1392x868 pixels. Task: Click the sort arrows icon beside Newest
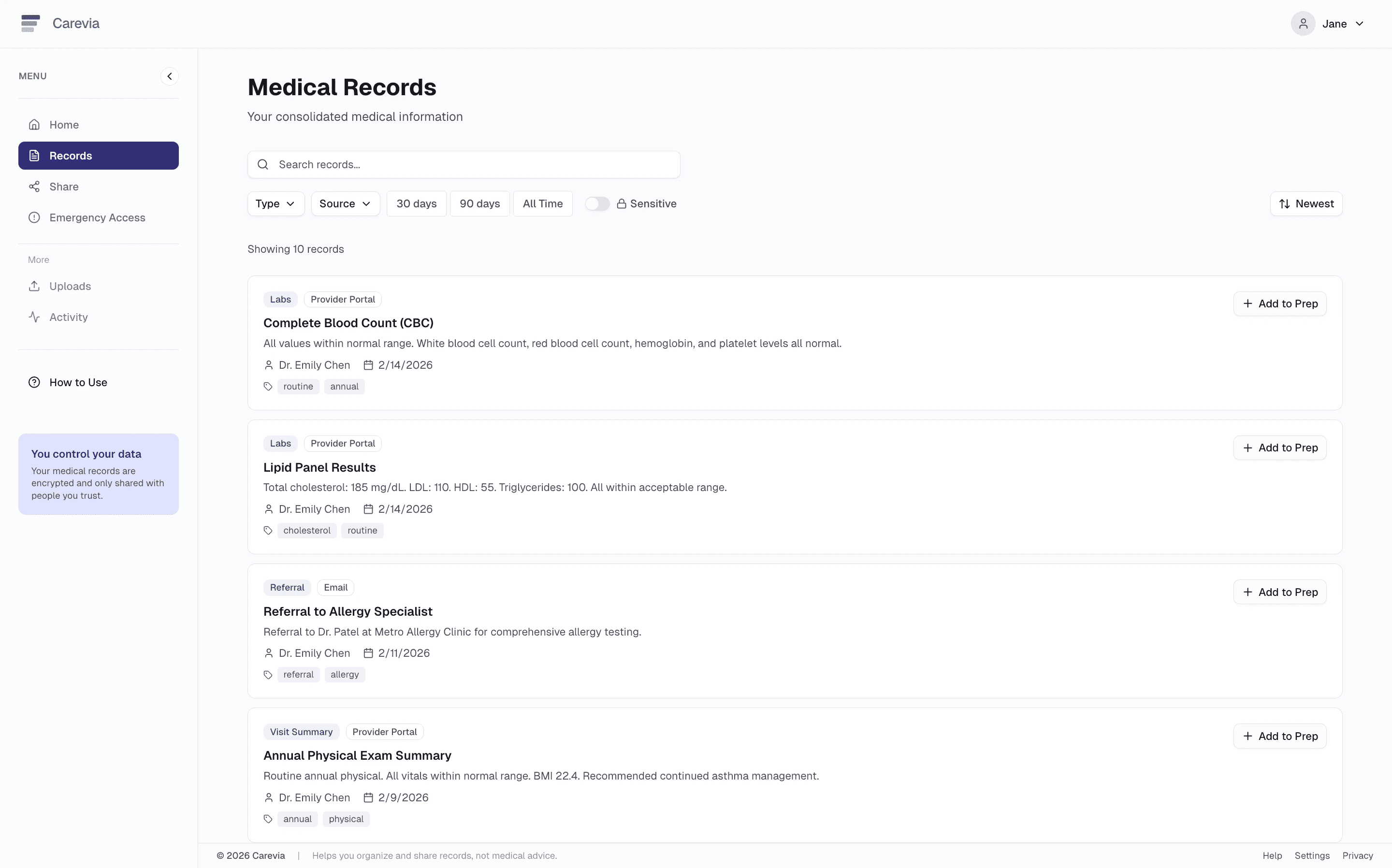click(x=1285, y=204)
